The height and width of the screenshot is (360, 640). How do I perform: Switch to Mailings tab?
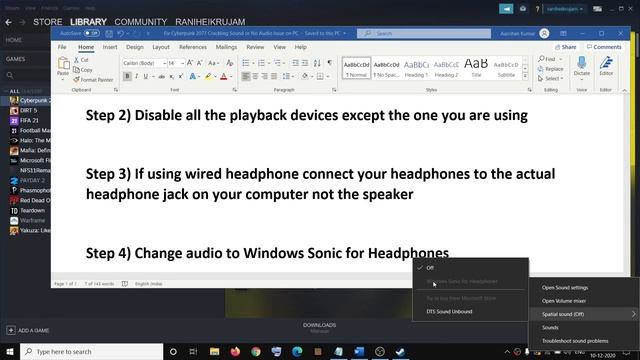226,47
